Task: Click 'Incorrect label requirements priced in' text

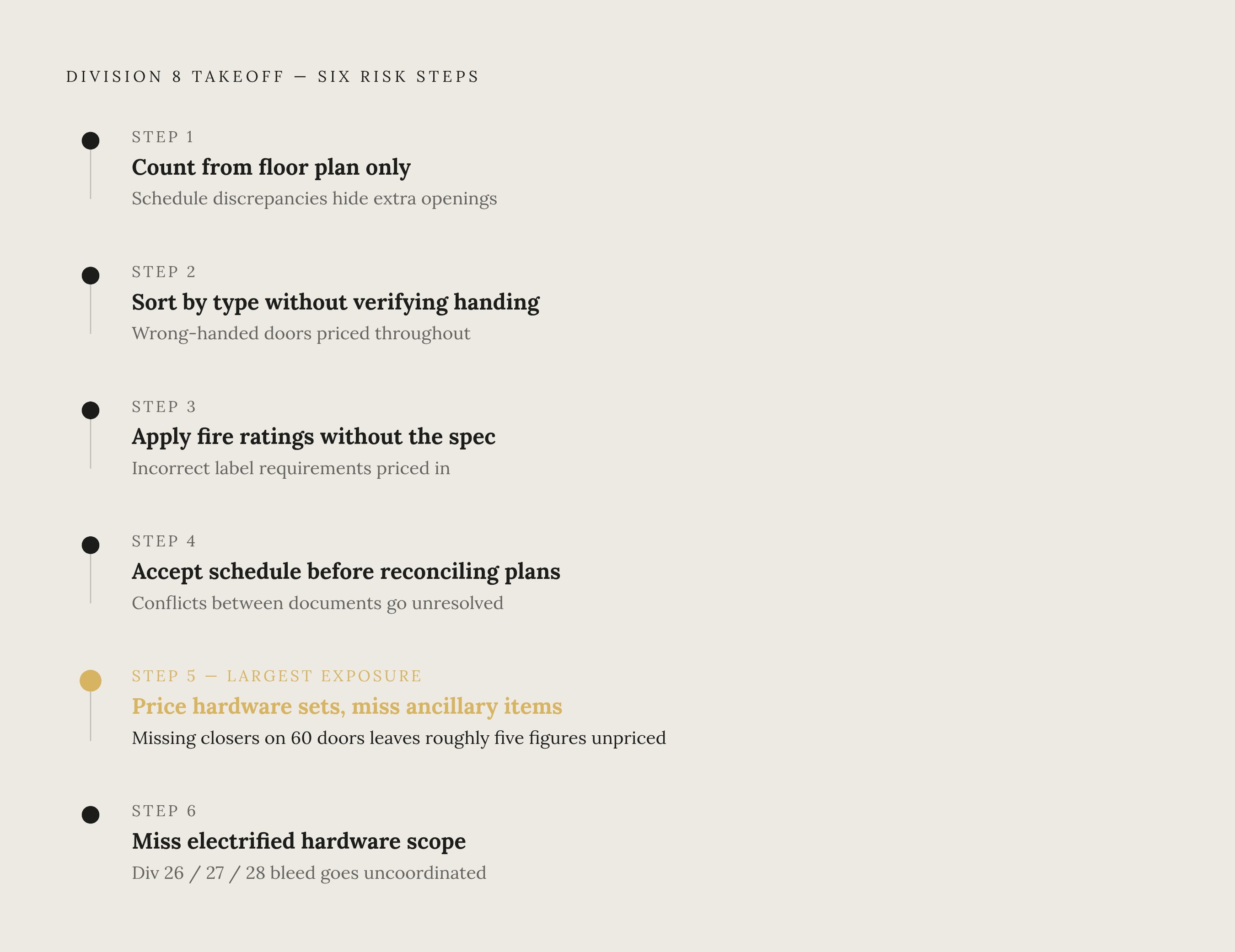Action: 290,469
